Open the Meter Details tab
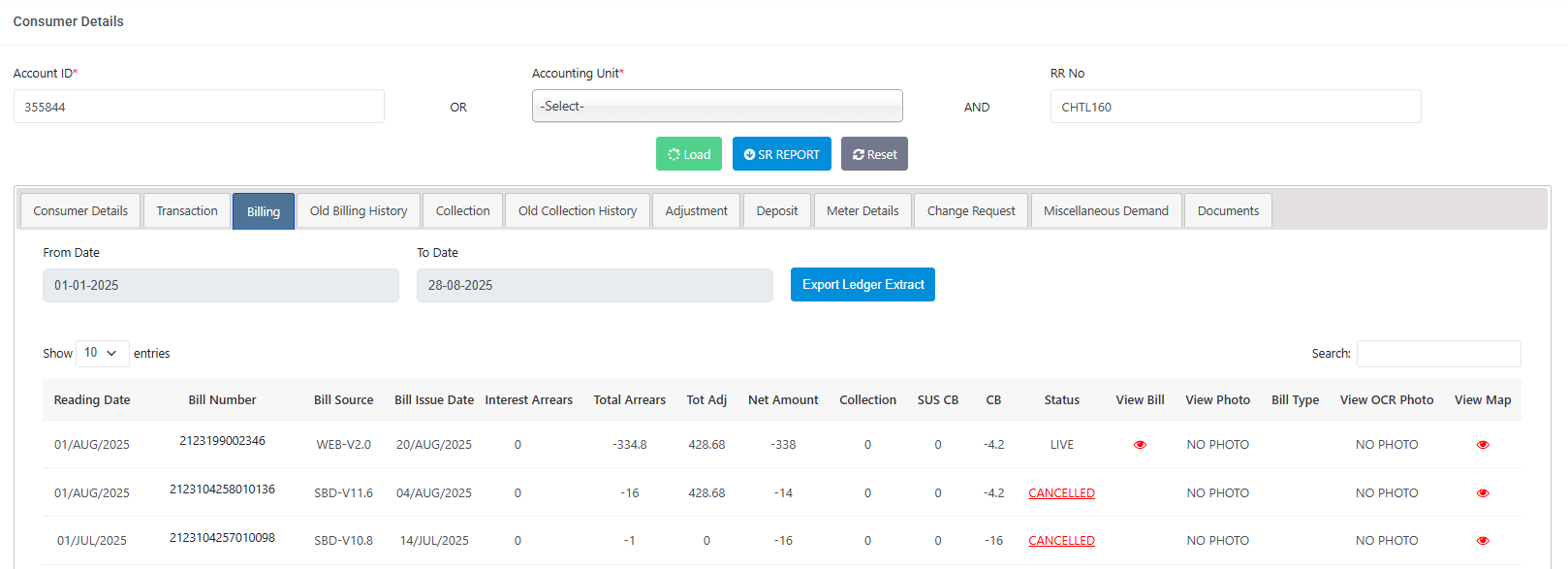Viewport: 1568px width, 569px height. point(862,211)
